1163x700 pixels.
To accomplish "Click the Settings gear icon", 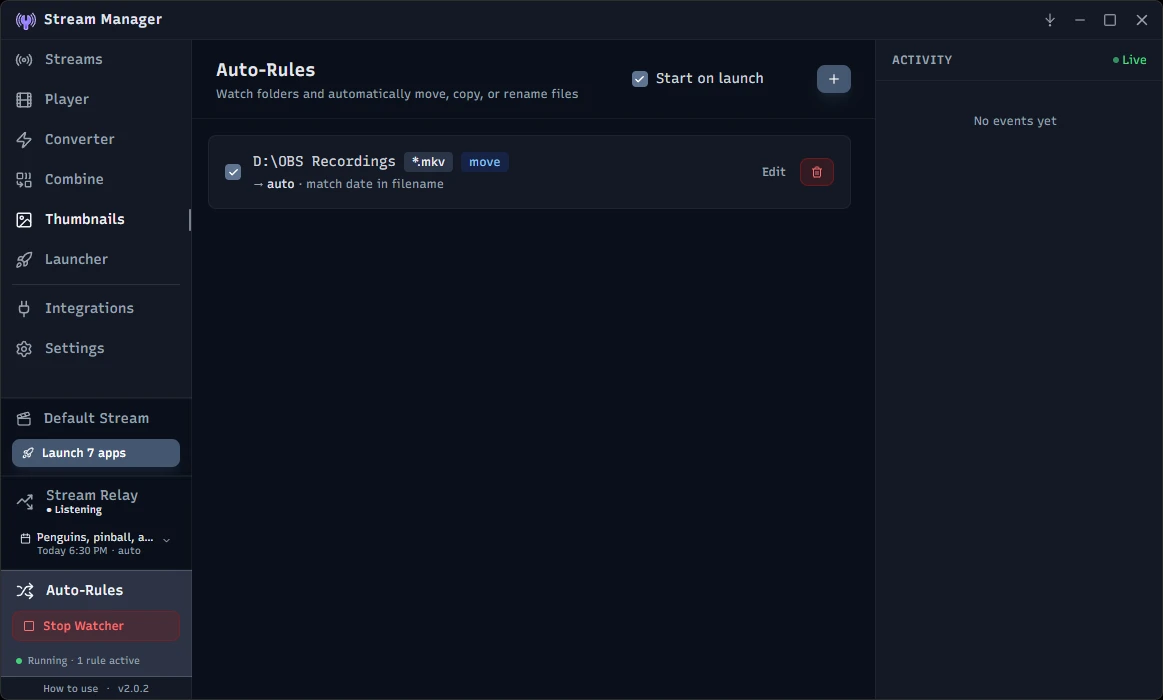I will [x=24, y=349].
